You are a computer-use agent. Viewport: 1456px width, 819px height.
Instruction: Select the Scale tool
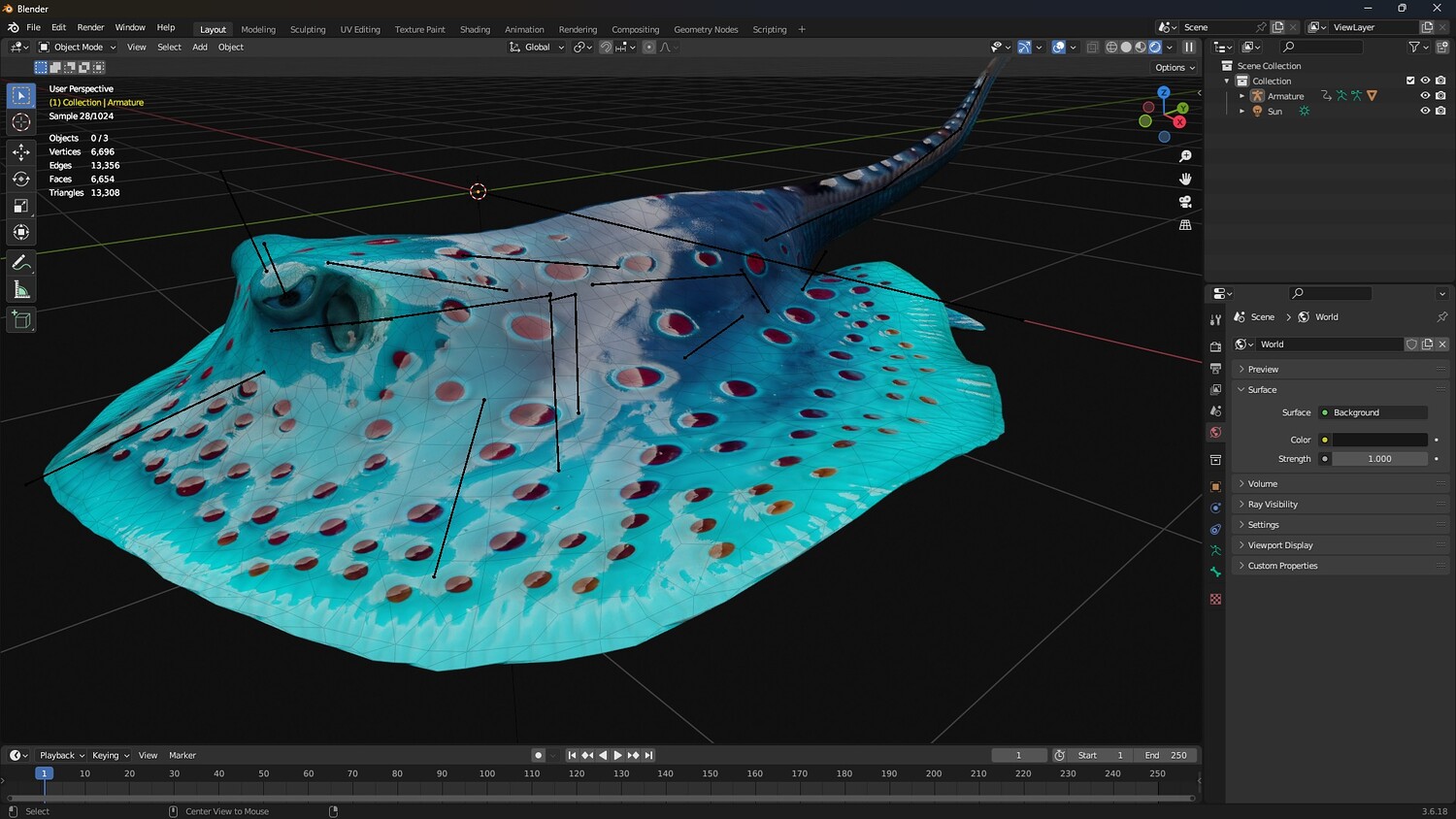tap(20, 206)
